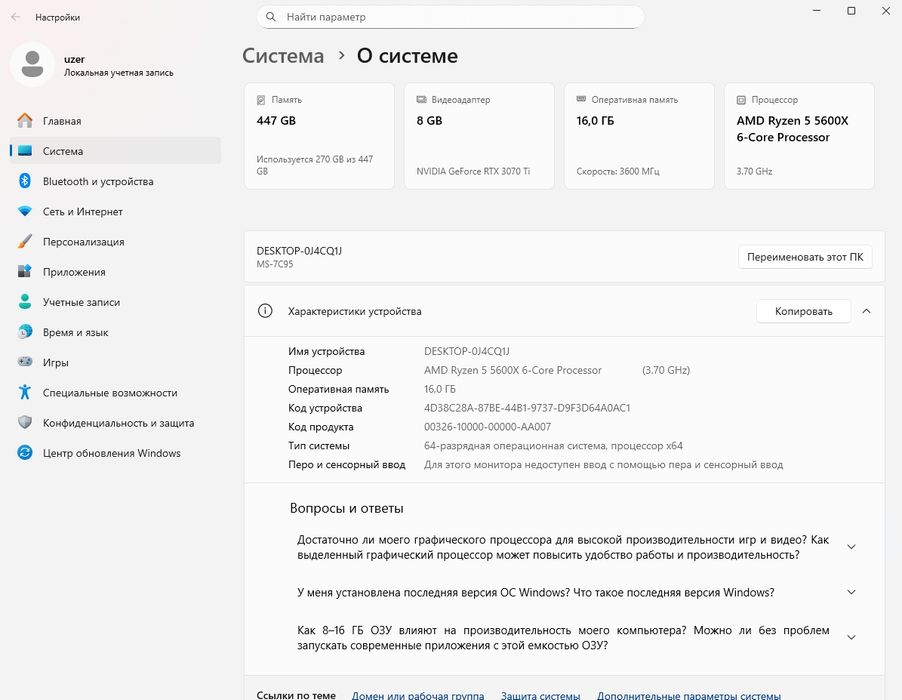Click the Apps icon in sidebar

[25, 271]
